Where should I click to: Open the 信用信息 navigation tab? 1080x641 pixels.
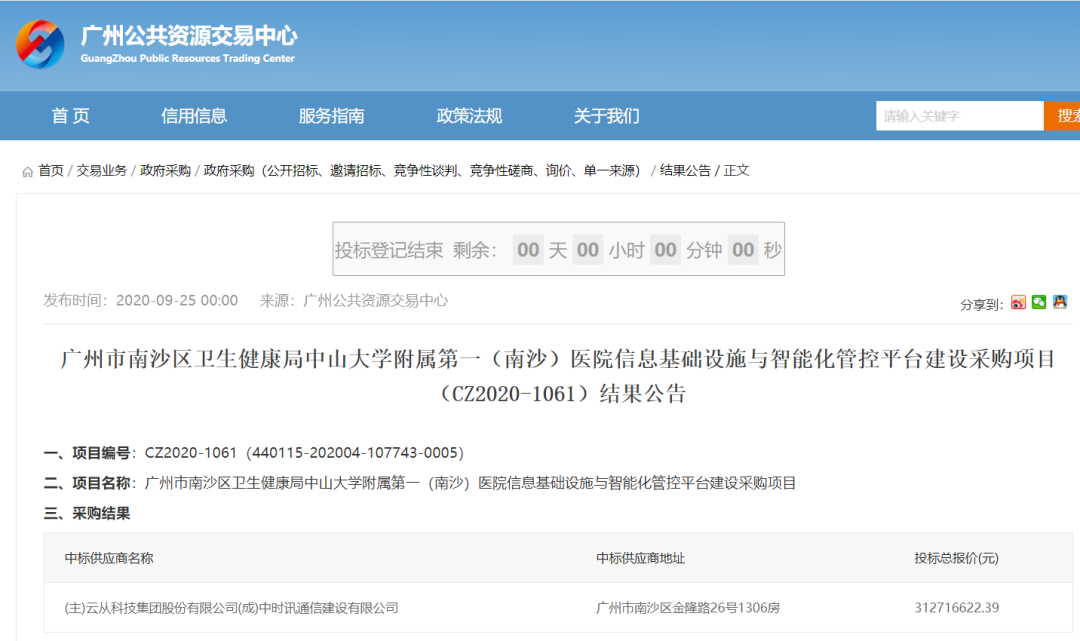point(194,116)
